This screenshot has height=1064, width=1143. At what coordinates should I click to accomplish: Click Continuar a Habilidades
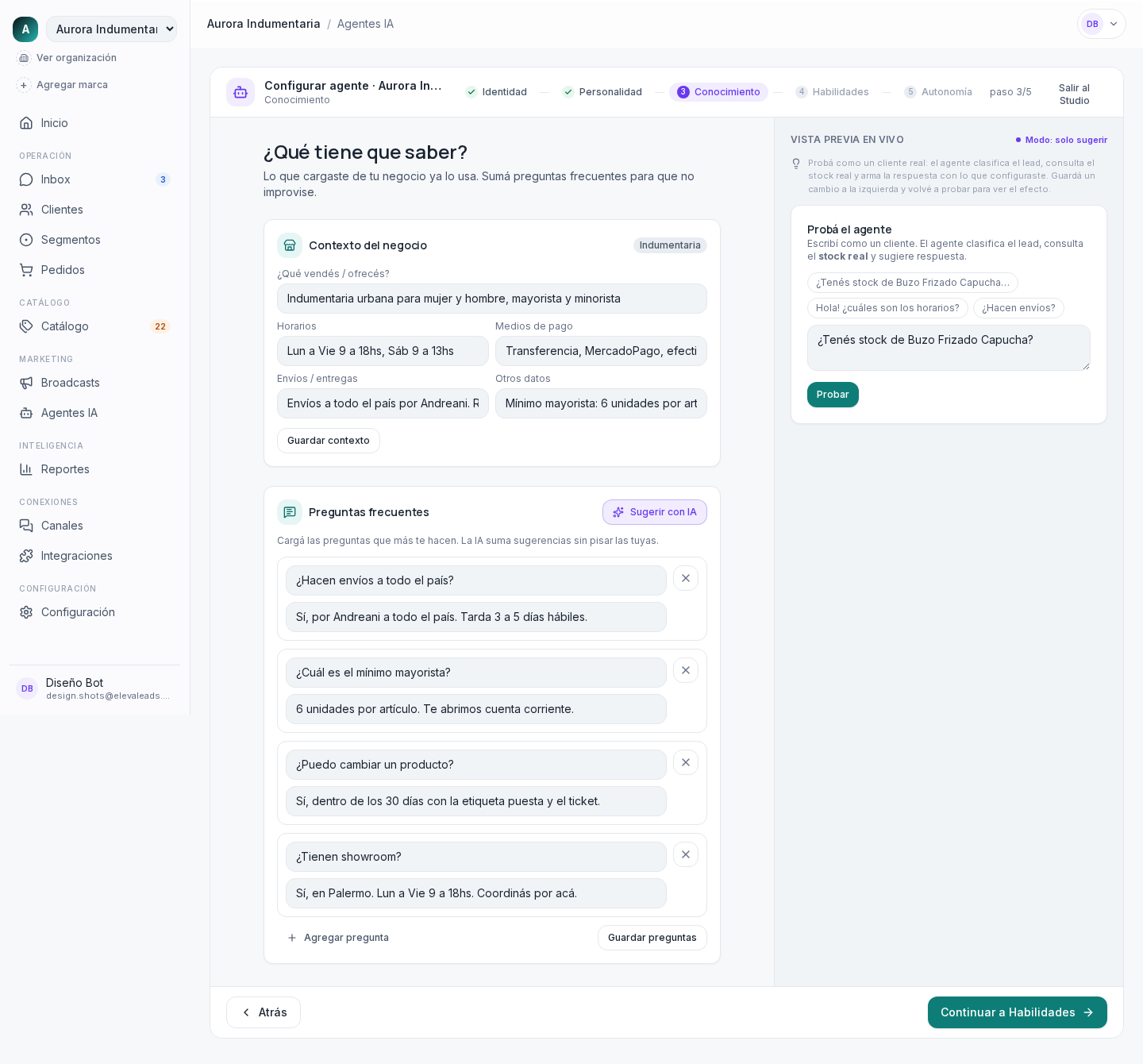click(x=1018, y=1012)
